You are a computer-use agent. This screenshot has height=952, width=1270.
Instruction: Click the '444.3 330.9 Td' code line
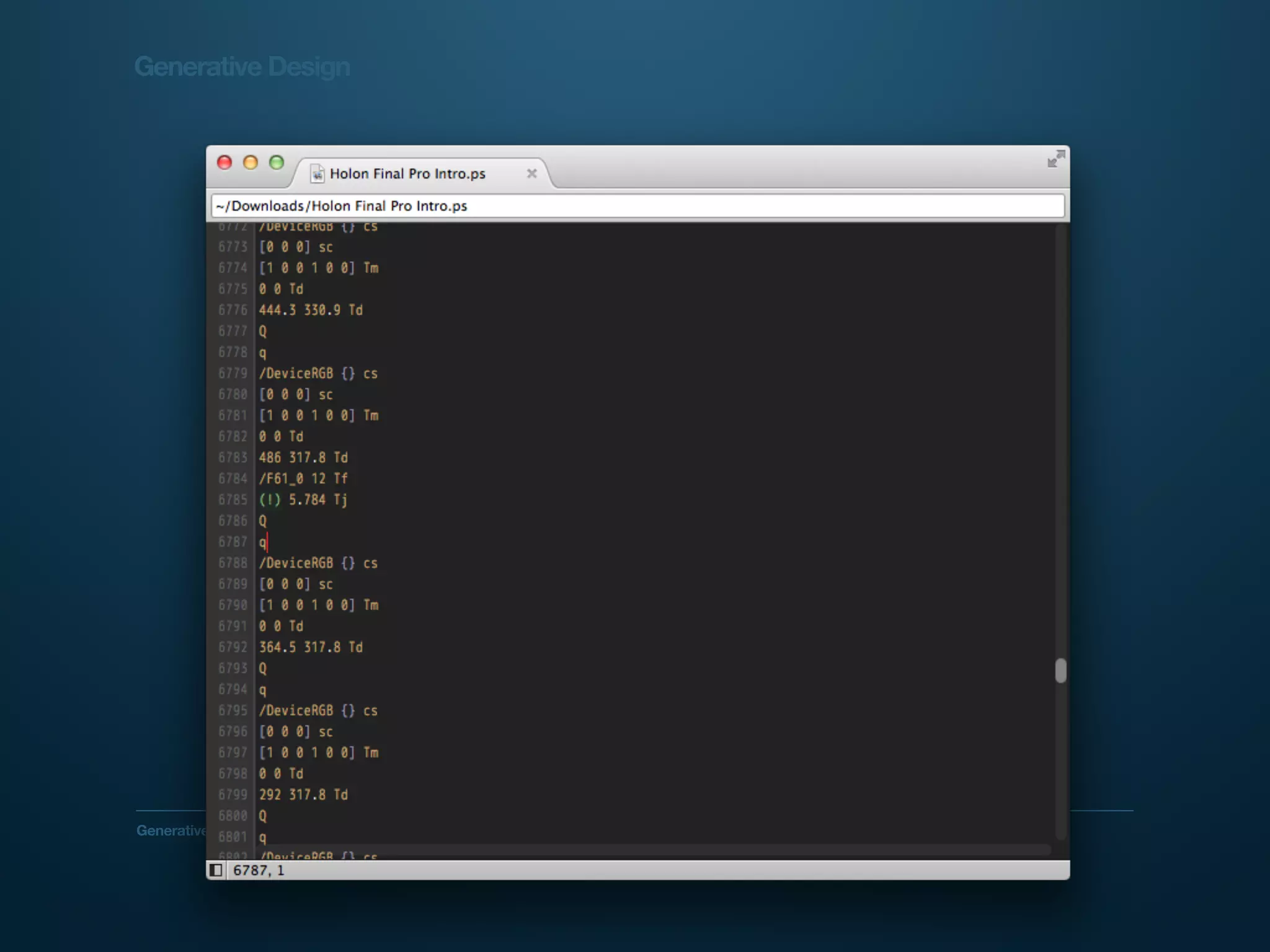tap(311, 310)
